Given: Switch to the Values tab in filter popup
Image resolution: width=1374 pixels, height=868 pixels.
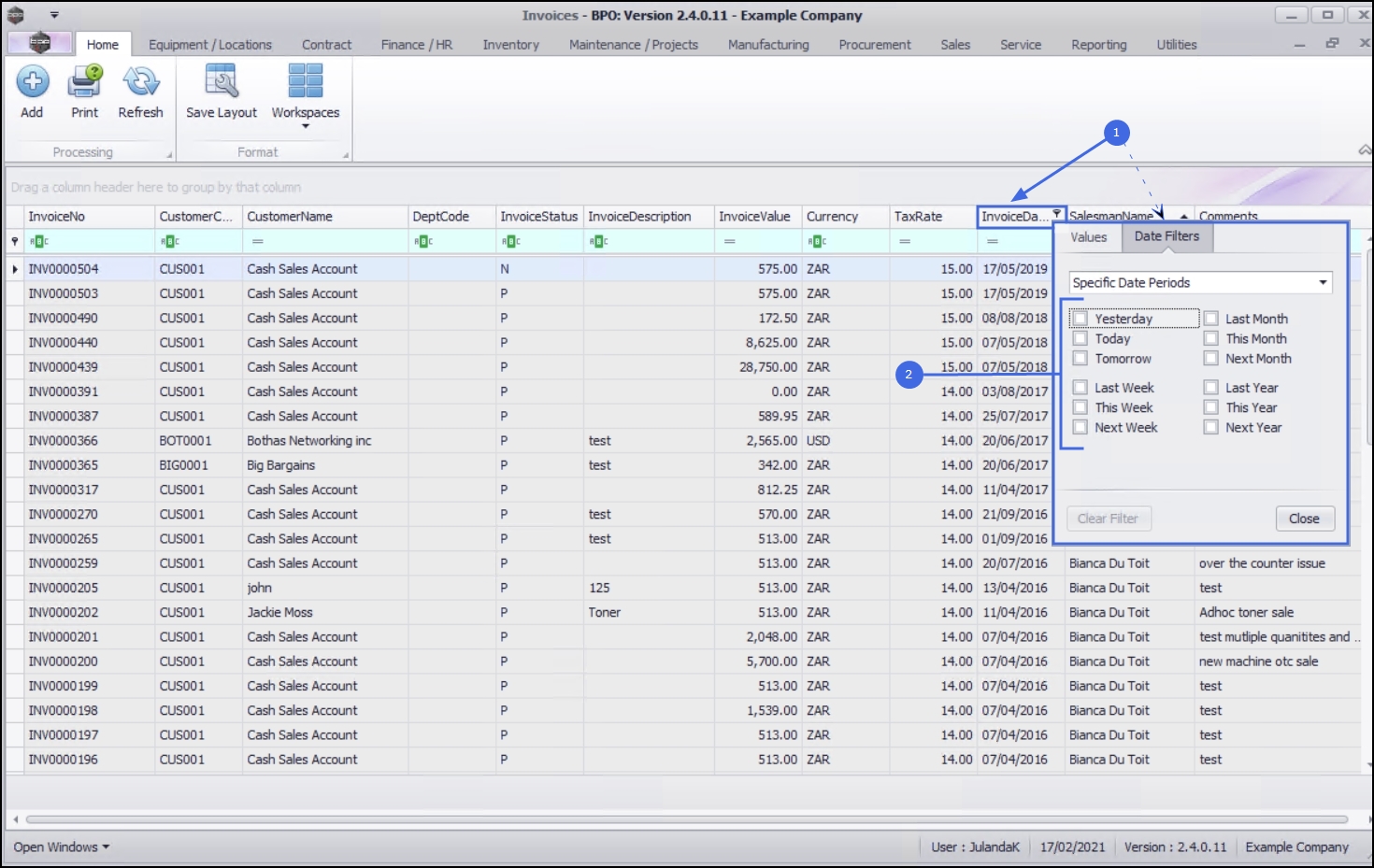Looking at the screenshot, I should coord(1089,237).
